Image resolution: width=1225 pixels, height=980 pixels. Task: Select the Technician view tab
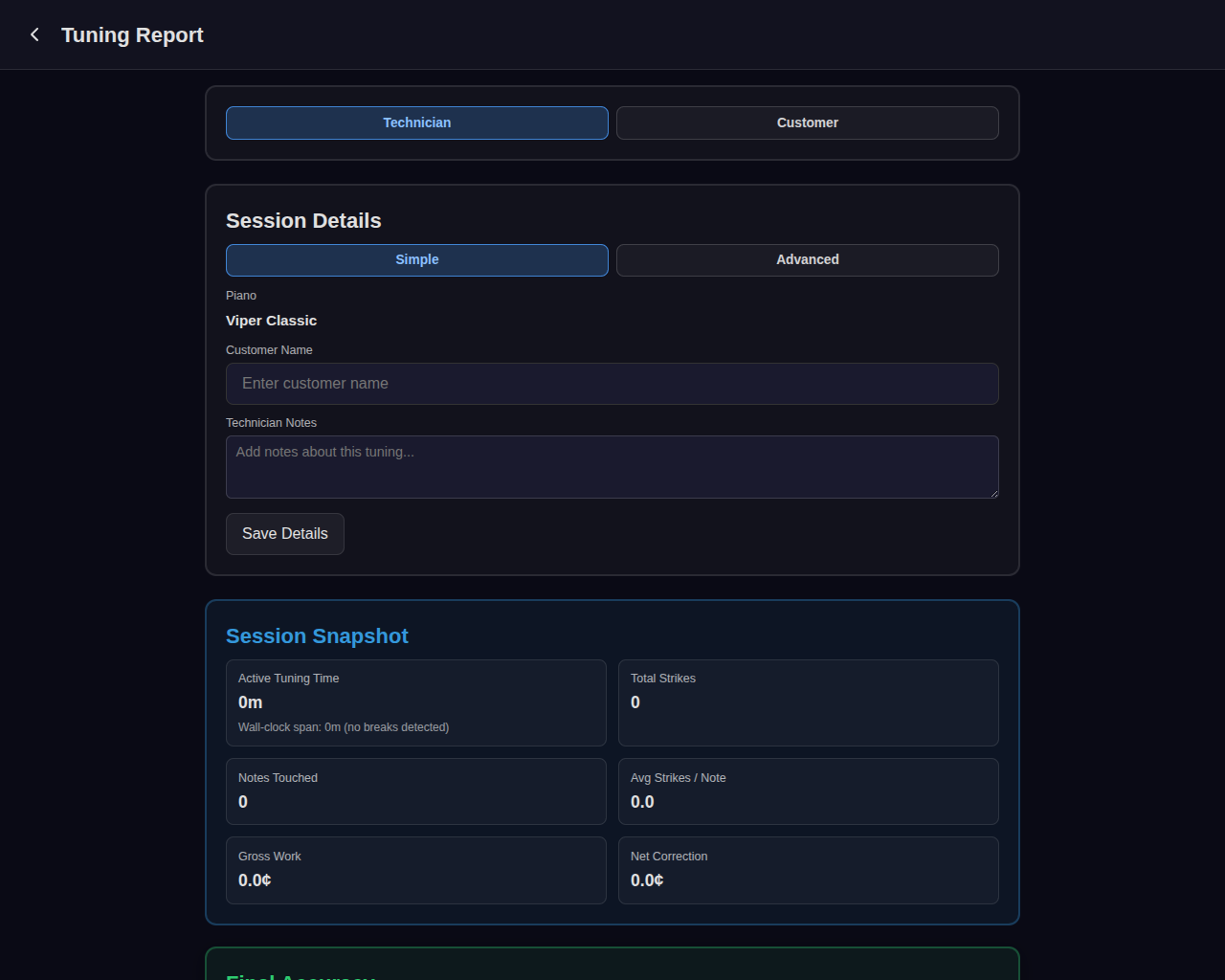click(x=416, y=122)
